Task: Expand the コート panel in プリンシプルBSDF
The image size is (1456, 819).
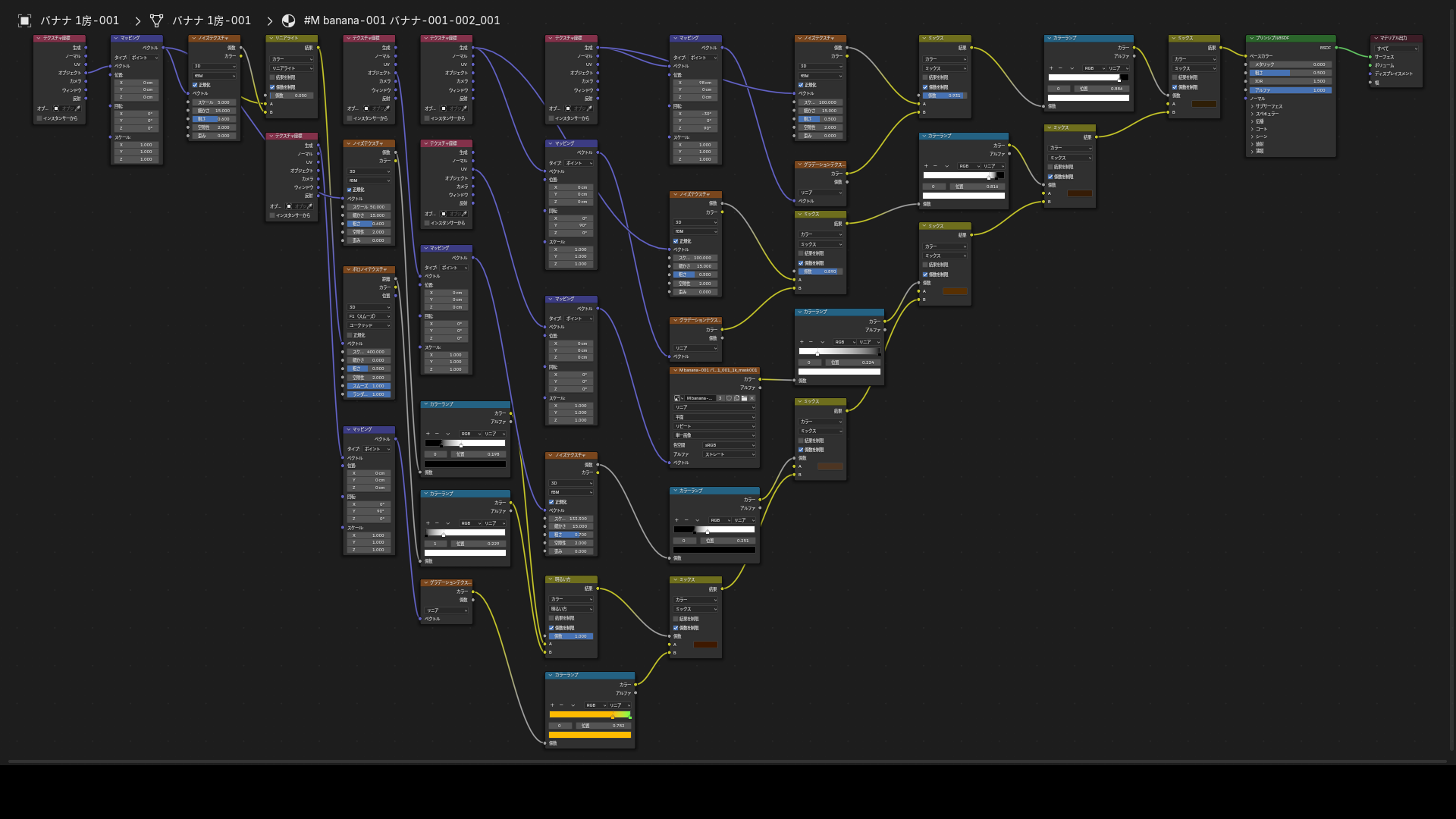Action: [x=1259, y=129]
